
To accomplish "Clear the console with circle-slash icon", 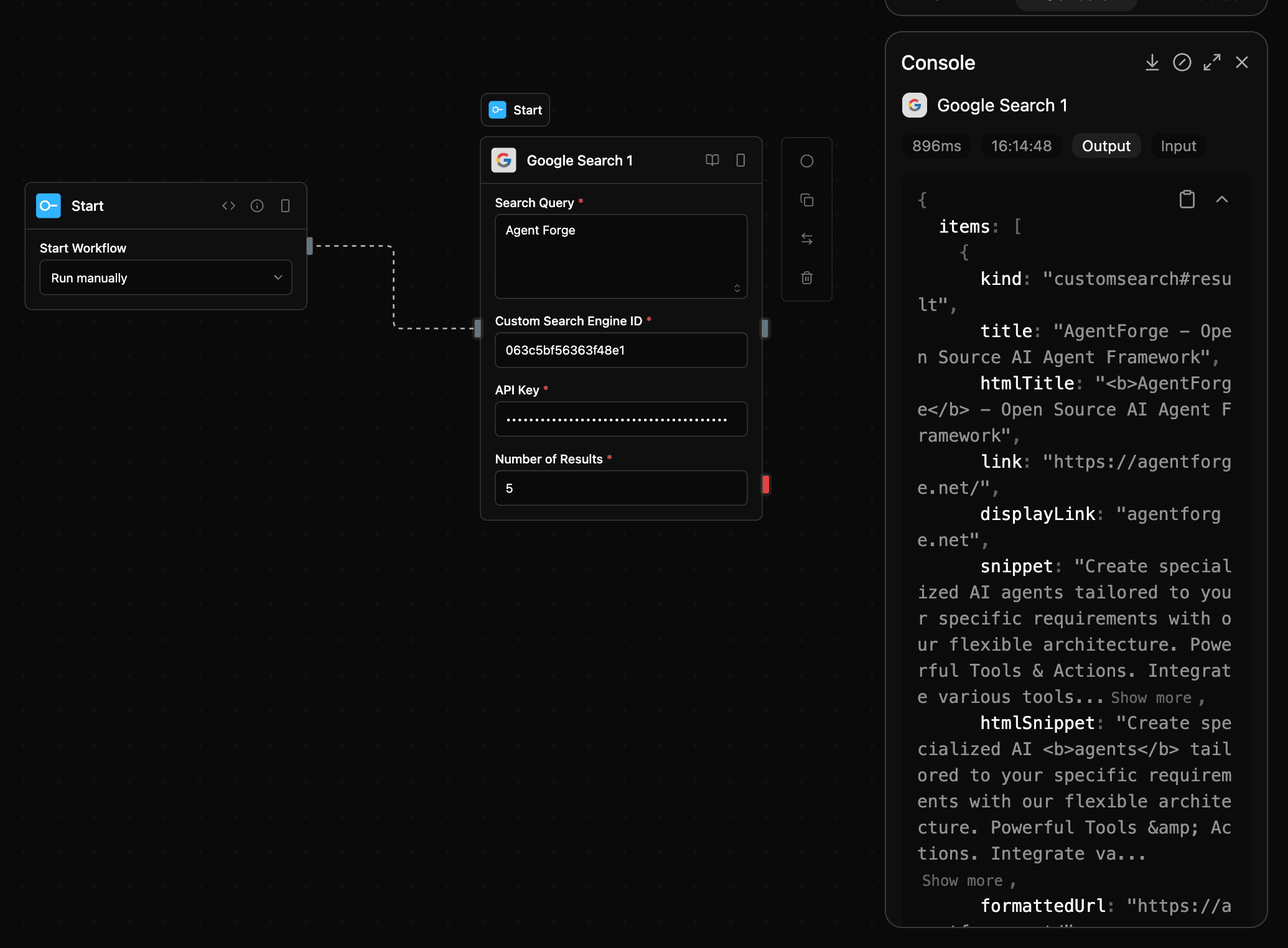I will (x=1182, y=62).
